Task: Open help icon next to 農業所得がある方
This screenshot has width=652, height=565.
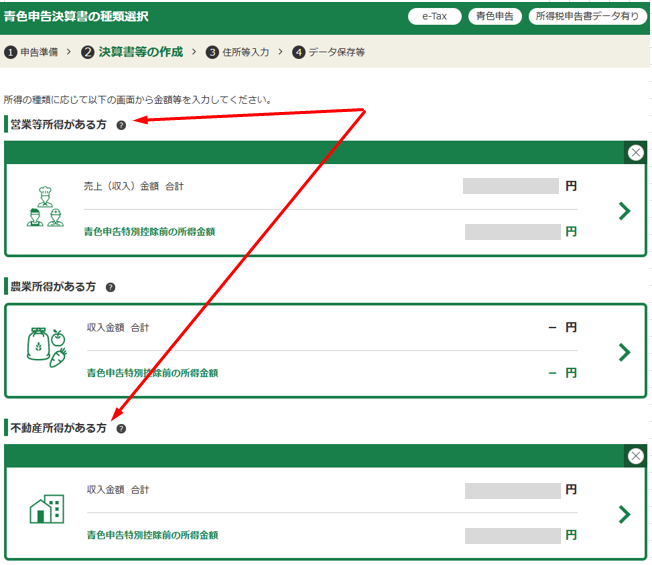Action: tap(110, 287)
